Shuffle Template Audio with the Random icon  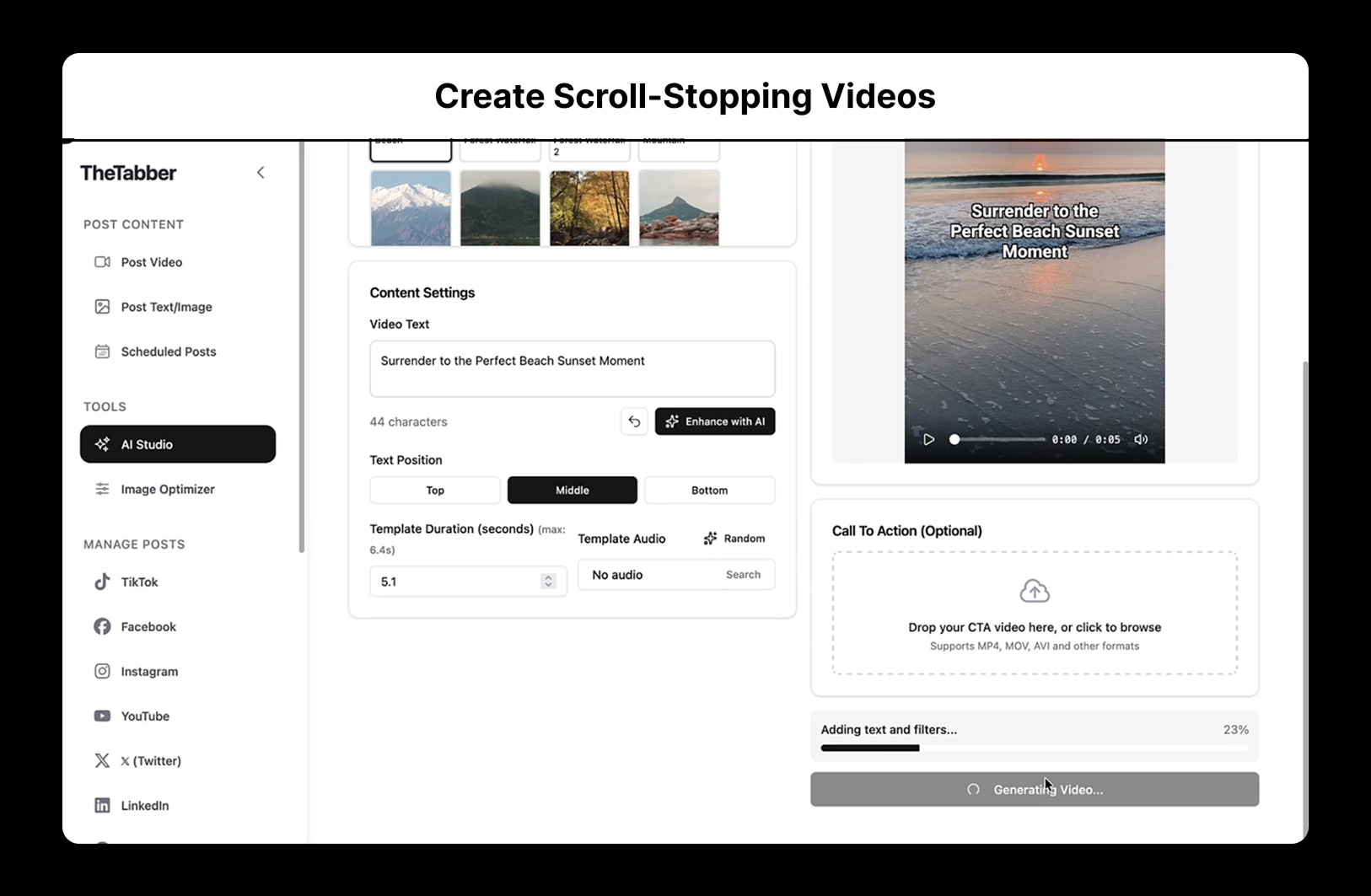(711, 539)
